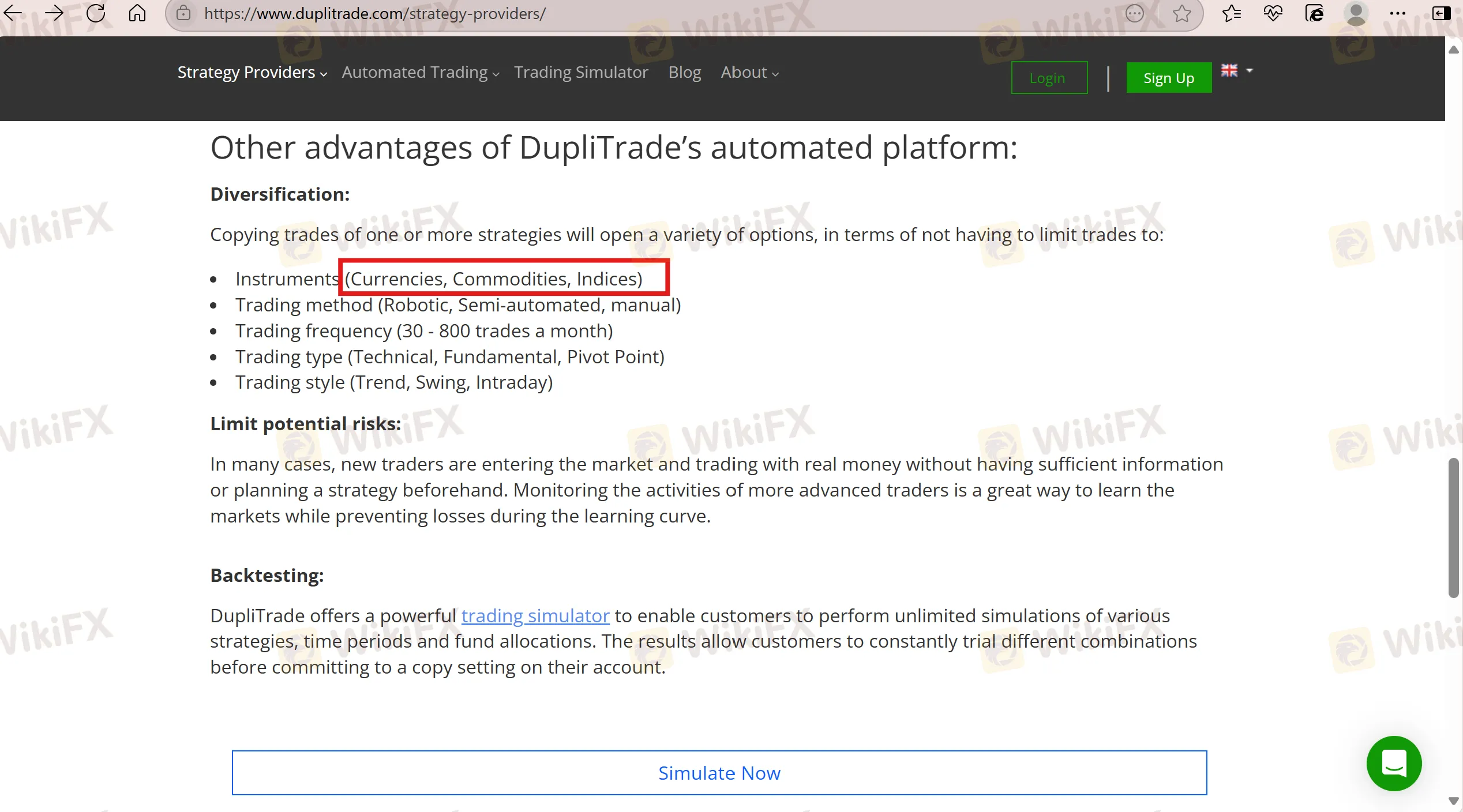Click the green Sign Up button
The height and width of the screenshot is (812, 1463).
click(1168, 78)
